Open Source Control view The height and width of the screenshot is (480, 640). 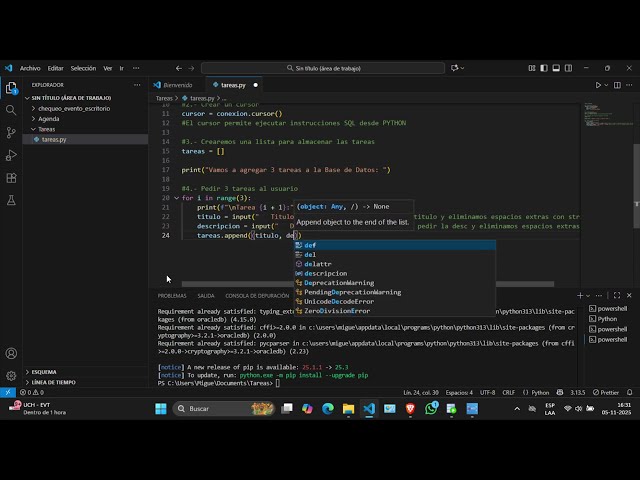click(x=11, y=132)
